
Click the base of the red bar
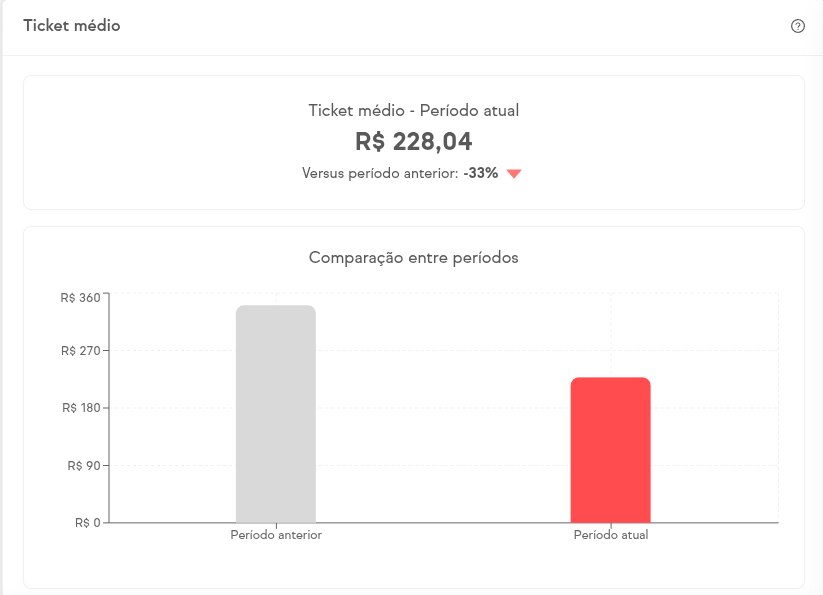tap(610, 519)
